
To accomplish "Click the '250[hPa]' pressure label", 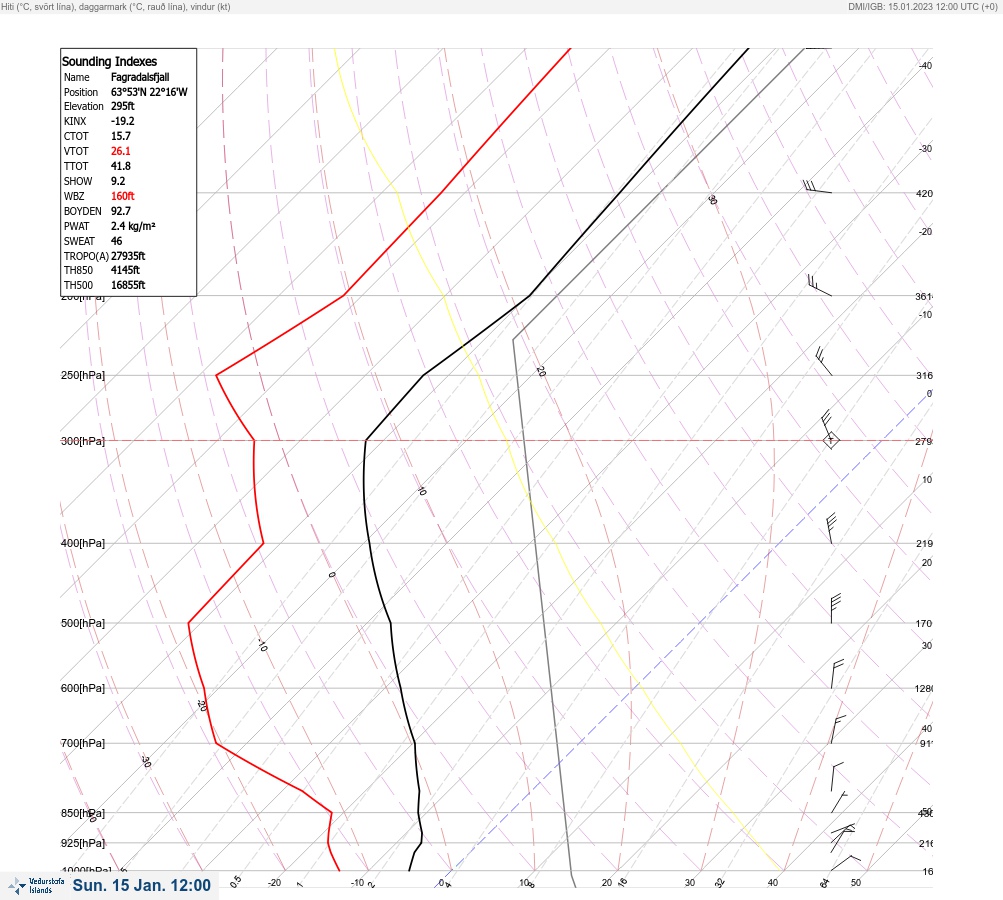I will pyautogui.click(x=83, y=375).
